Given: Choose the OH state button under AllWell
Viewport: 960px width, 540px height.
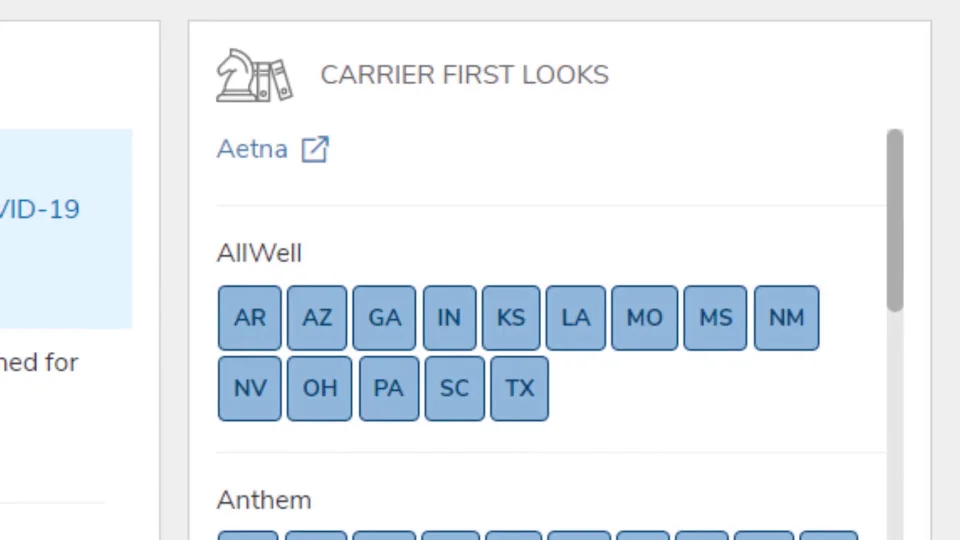Looking at the screenshot, I should [319, 388].
